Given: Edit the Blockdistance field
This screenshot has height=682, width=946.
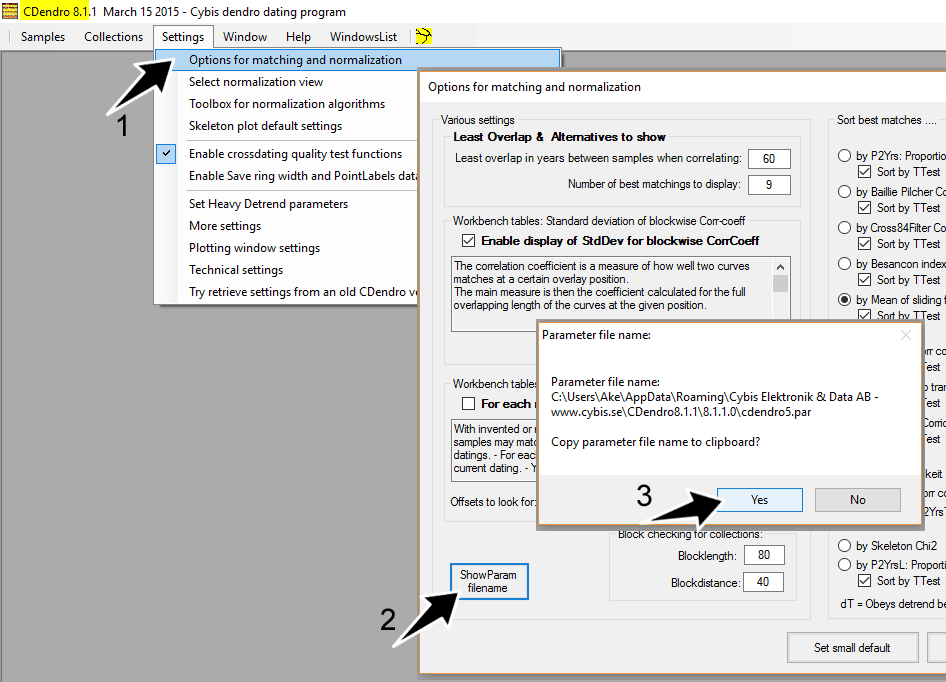Looking at the screenshot, I should [x=763, y=582].
